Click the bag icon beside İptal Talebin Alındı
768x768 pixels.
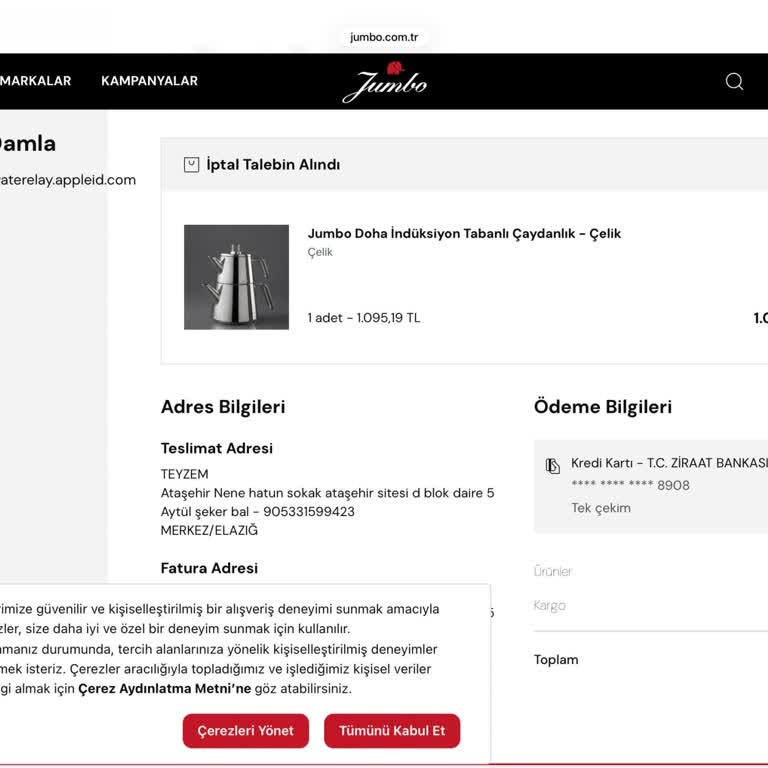click(x=191, y=165)
